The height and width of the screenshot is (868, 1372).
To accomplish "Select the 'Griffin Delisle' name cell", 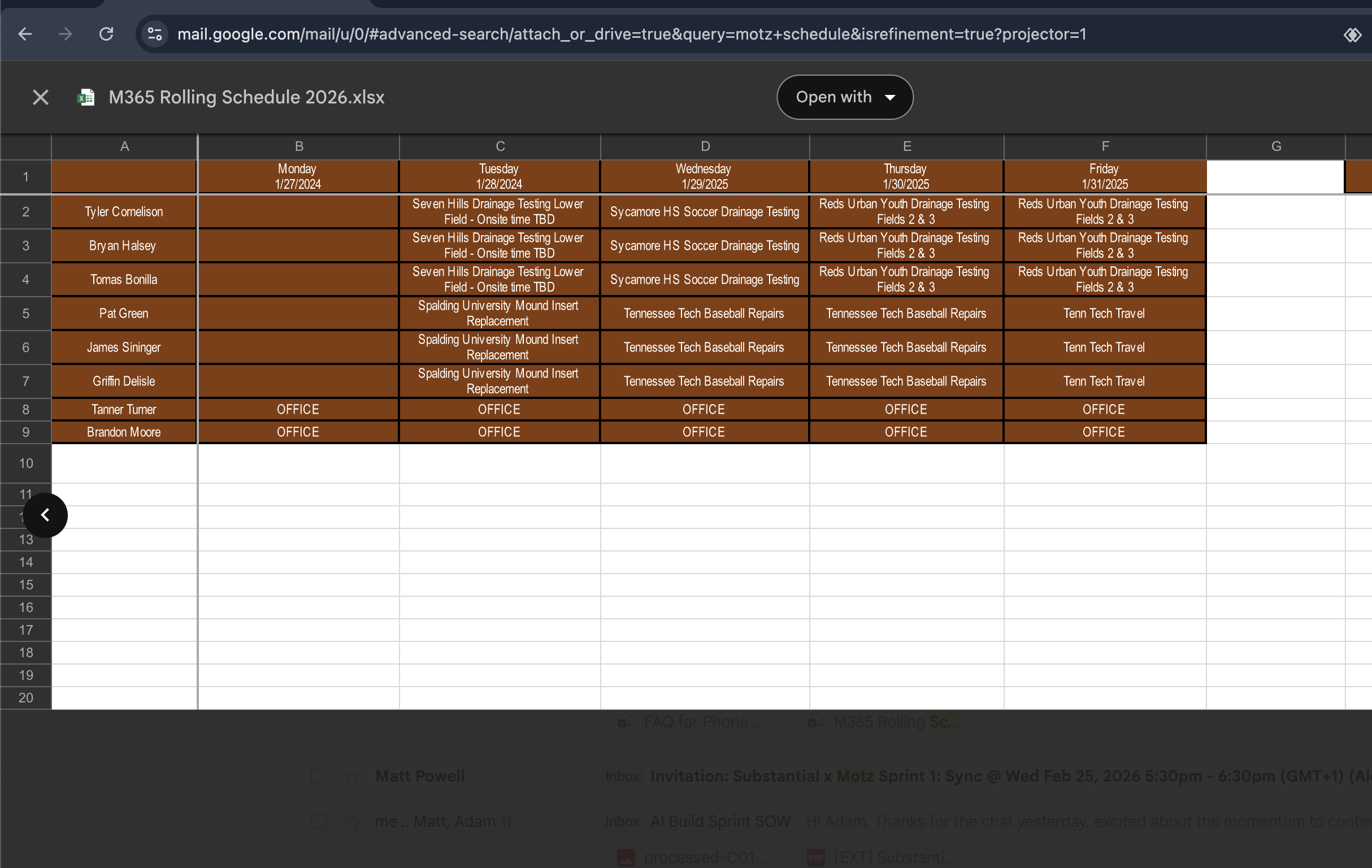I will click(x=124, y=381).
